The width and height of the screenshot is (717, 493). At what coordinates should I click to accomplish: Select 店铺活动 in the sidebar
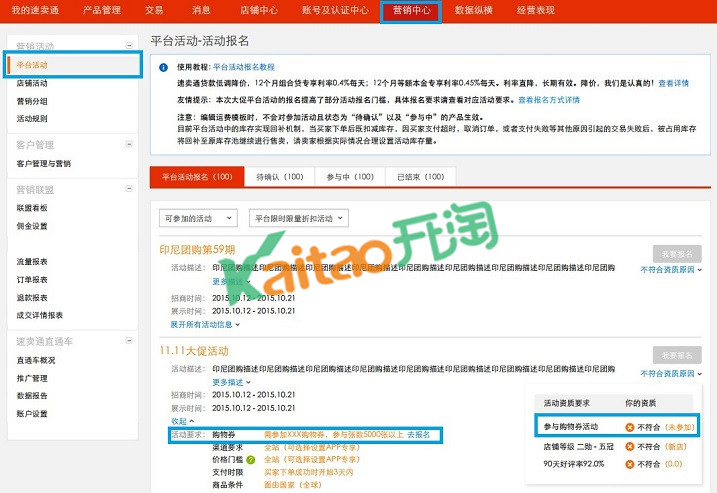tap(32, 83)
